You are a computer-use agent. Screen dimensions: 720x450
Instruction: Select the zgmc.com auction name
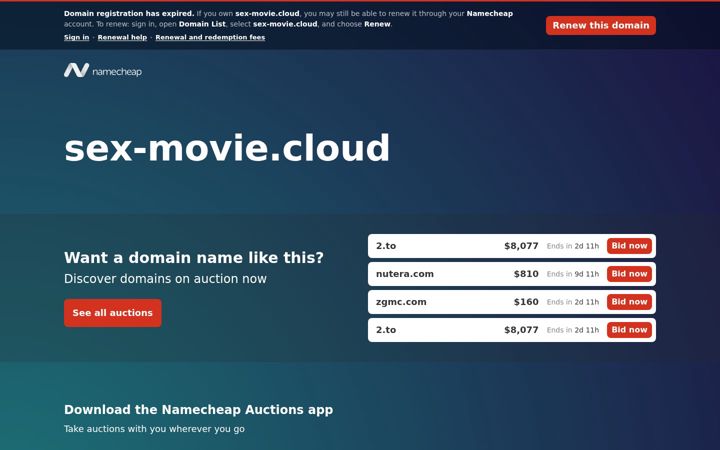(x=401, y=302)
